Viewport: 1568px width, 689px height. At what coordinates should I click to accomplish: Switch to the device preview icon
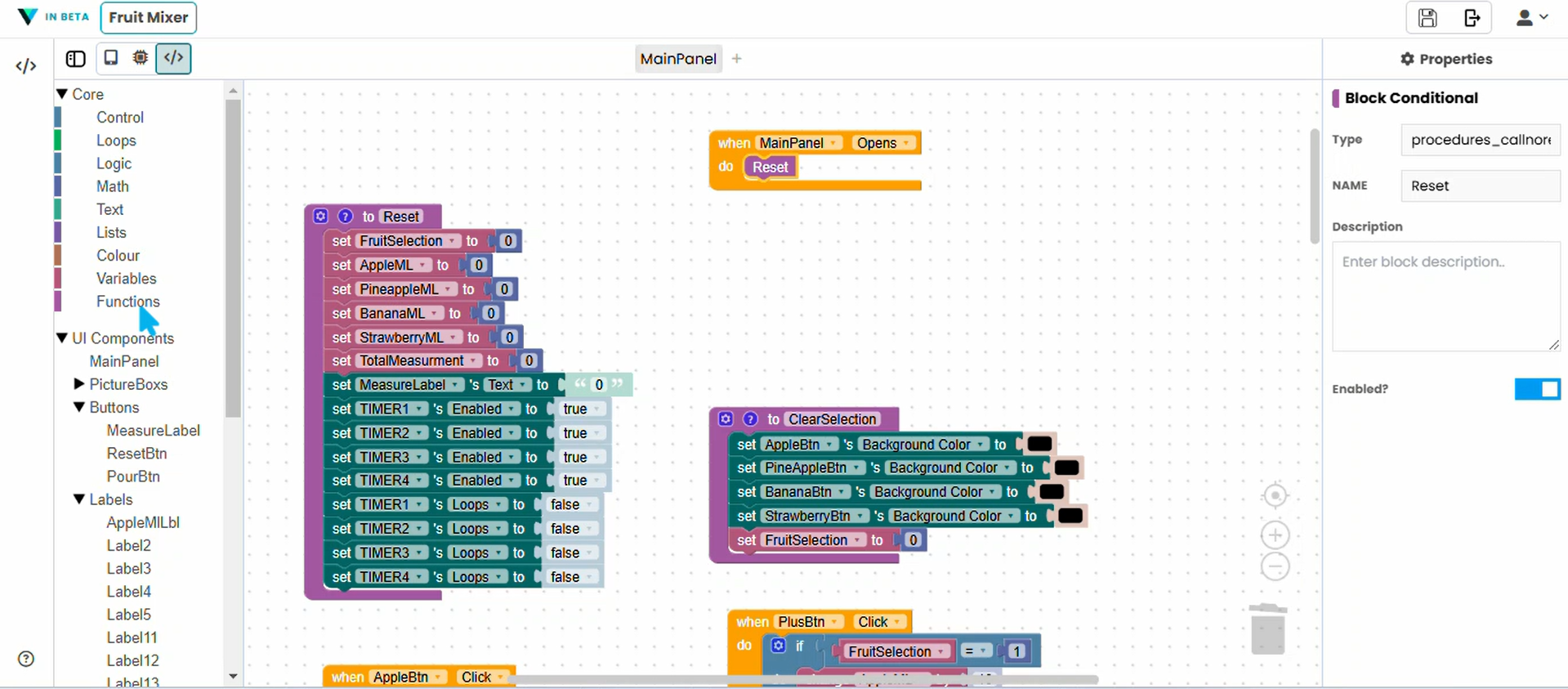click(x=110, y=58)
